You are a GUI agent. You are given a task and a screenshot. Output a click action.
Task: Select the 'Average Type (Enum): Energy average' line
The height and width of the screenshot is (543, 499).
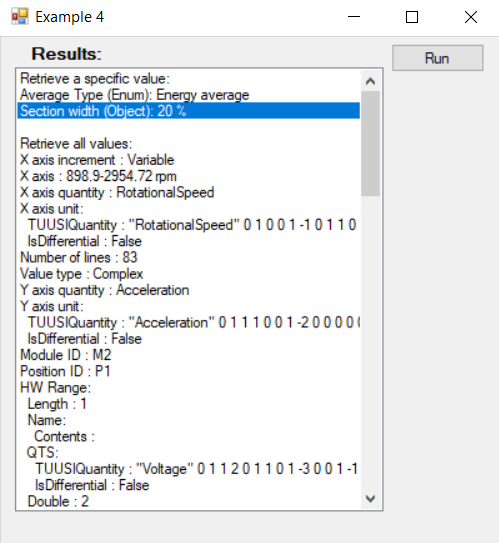coord(189,95)
